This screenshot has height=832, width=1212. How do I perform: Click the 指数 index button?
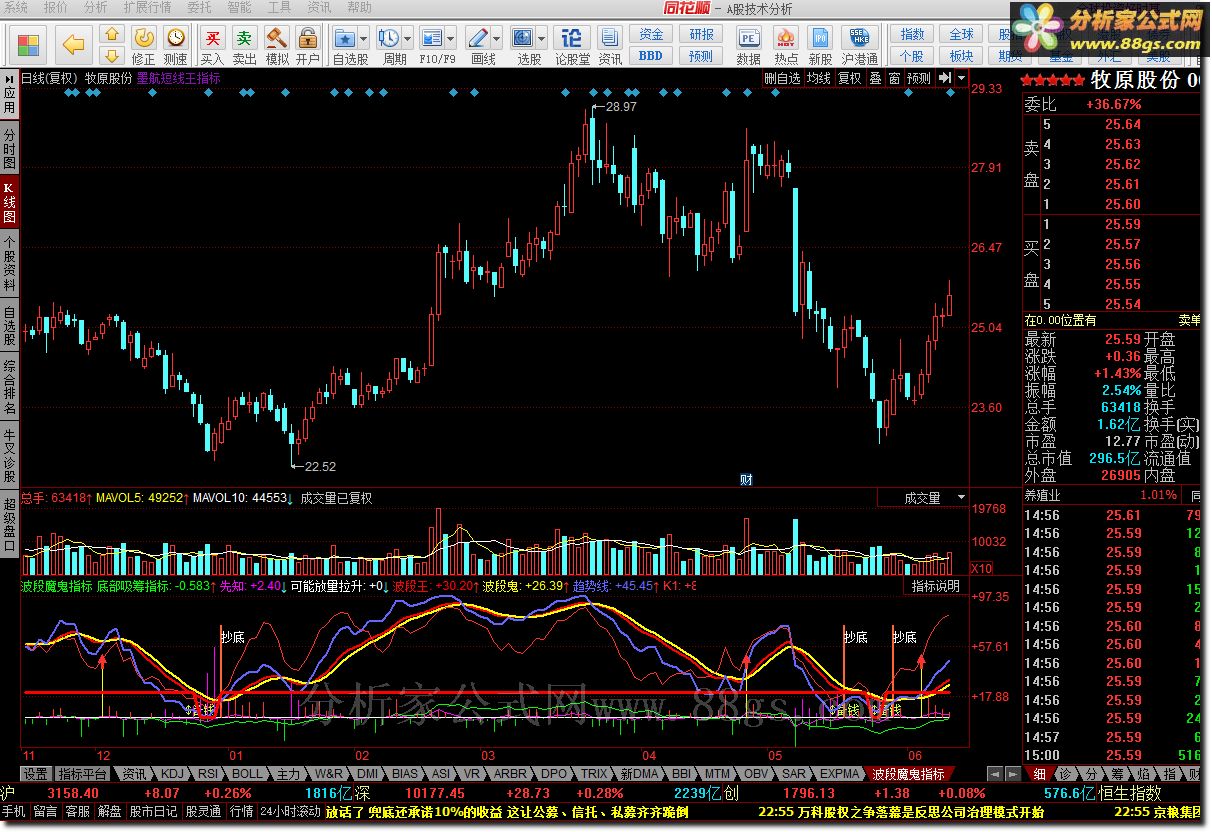[x=912, y=35]
